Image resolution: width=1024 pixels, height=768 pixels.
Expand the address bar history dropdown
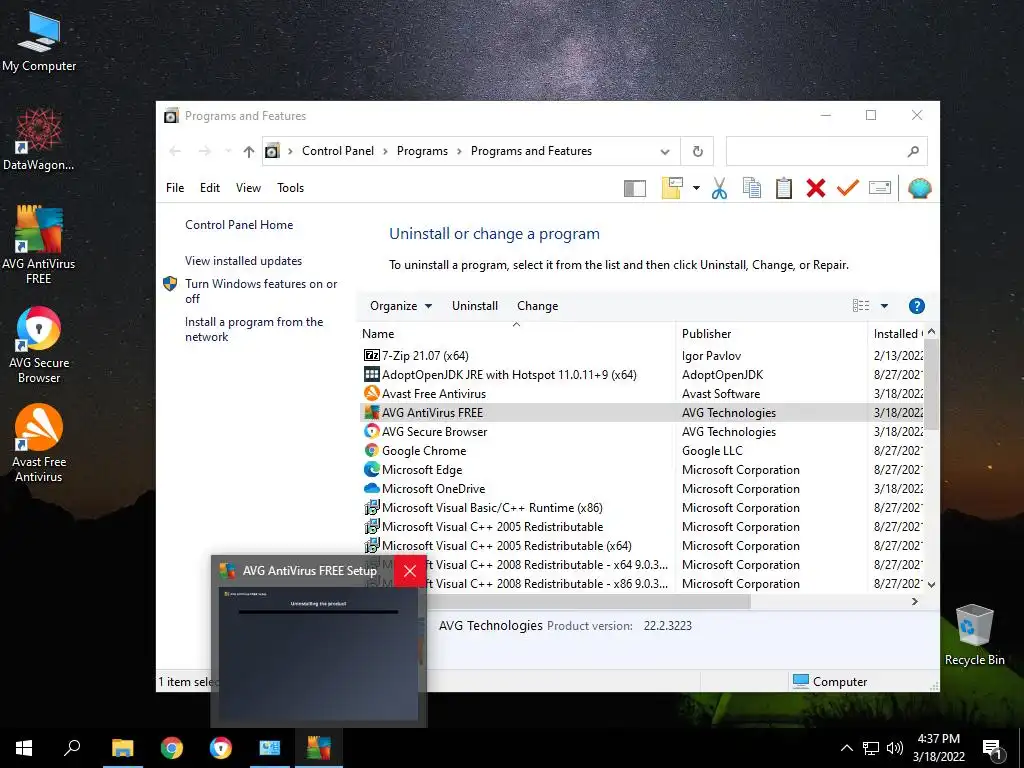(x=664, y=152)
